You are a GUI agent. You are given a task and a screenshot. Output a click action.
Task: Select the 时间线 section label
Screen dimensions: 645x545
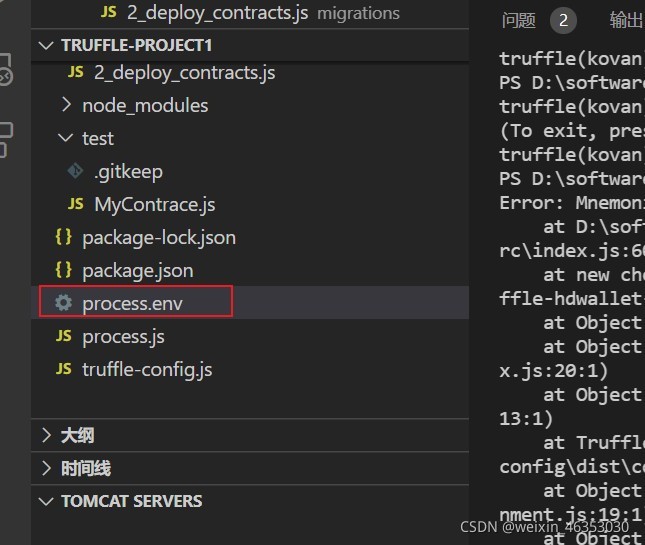pos(86,468)
